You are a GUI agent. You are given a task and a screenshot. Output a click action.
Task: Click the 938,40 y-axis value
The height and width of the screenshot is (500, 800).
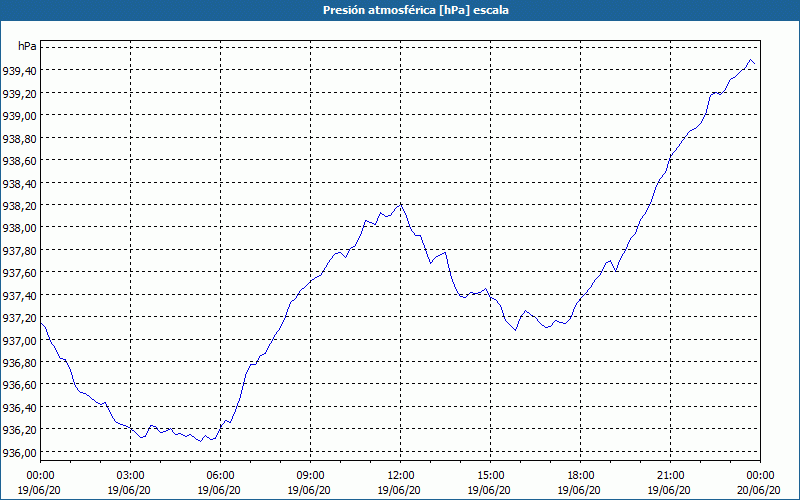(x=19, y=183)
